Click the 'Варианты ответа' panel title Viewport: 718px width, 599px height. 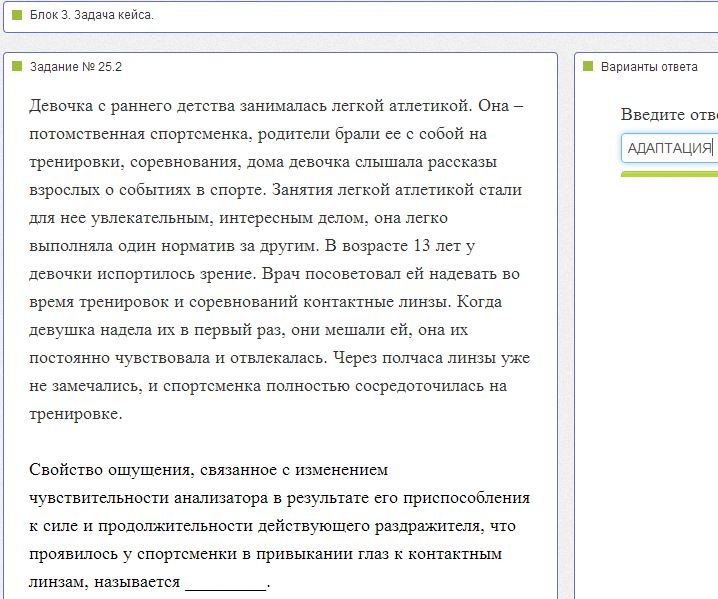click(x=649, y=67)
